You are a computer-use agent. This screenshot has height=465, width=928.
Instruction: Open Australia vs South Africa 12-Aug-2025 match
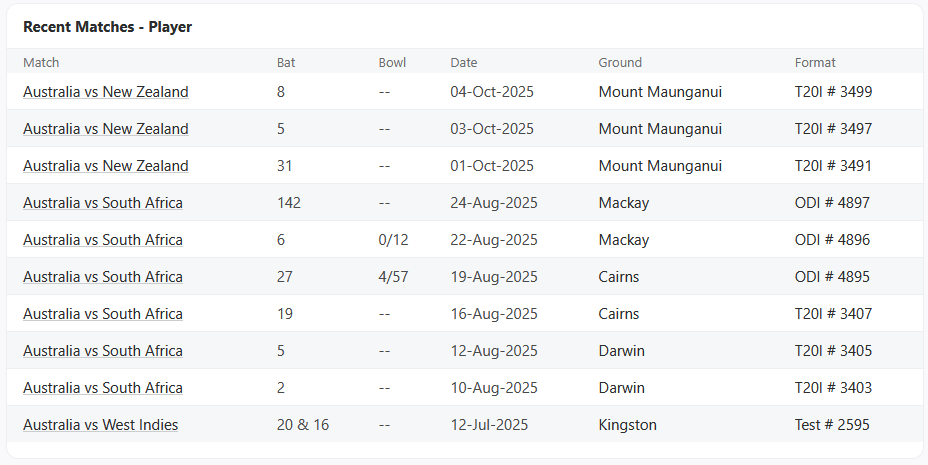(103, 351)
